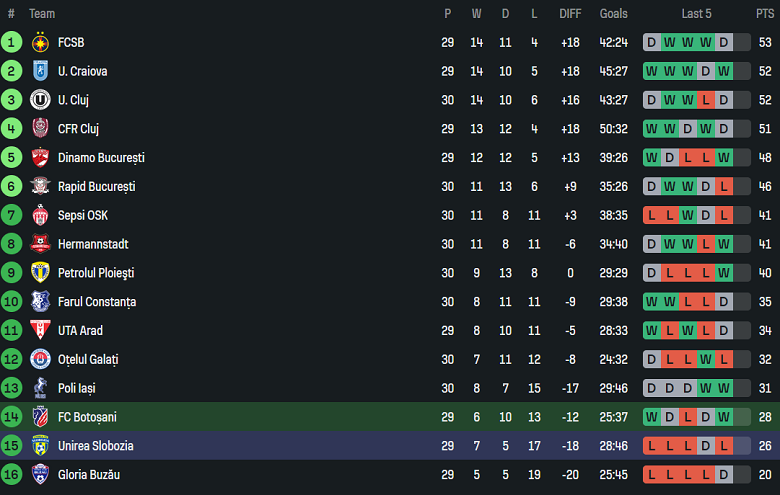Open the Unirea Slobozia team link
This screenshot has height=495, width=780.
click(x=95, y=446)
